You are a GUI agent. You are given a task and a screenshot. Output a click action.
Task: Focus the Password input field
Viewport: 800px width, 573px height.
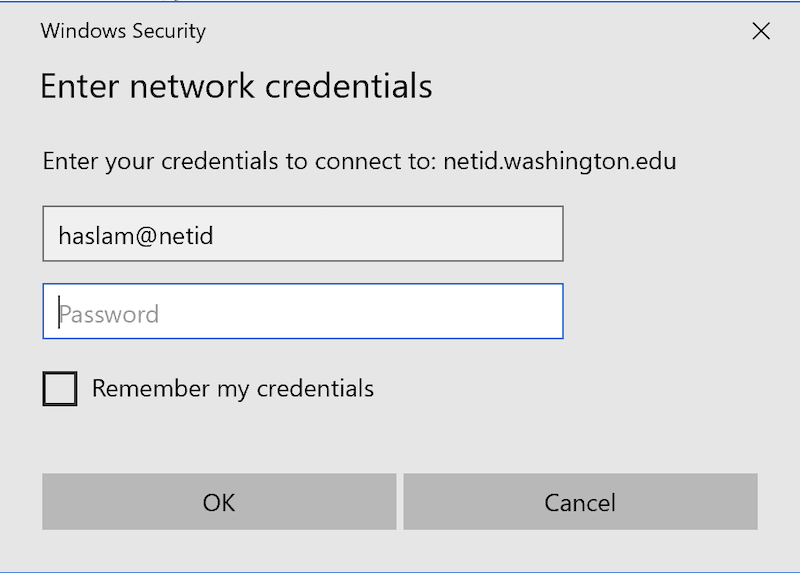303,311
